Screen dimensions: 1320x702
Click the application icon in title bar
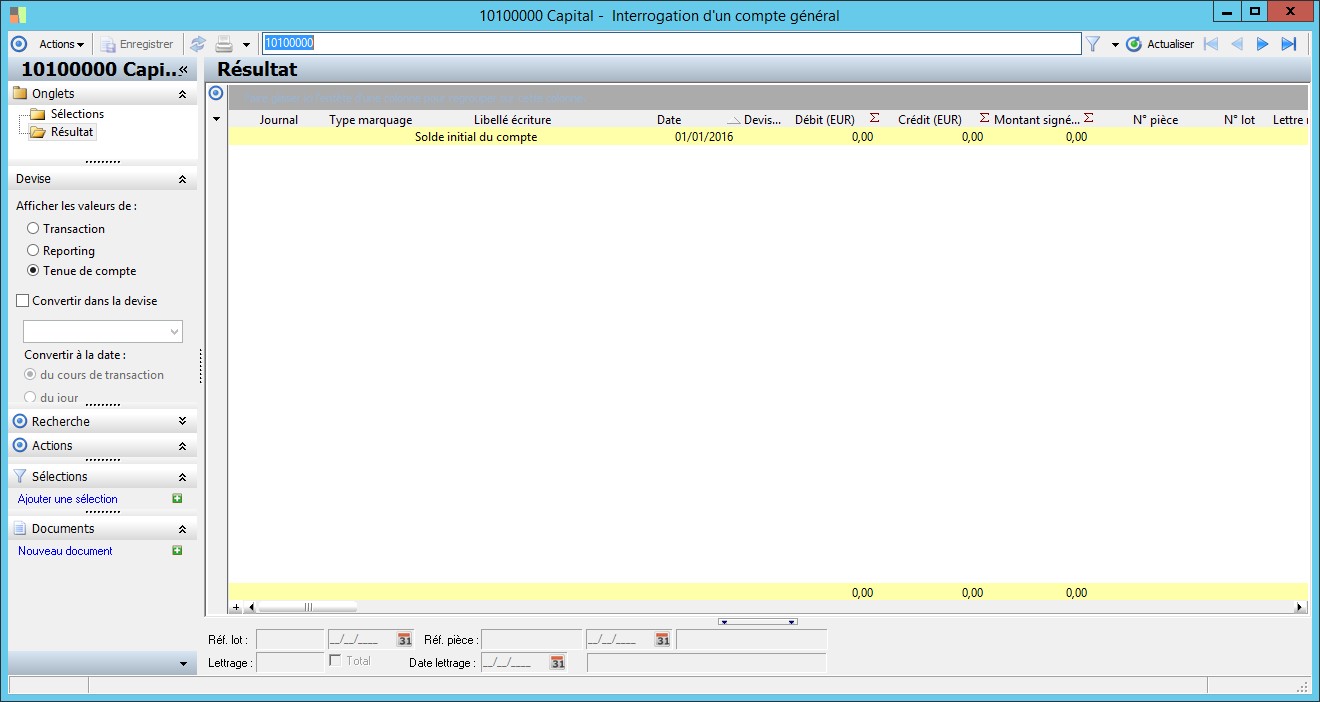click(x=18, y=15)
